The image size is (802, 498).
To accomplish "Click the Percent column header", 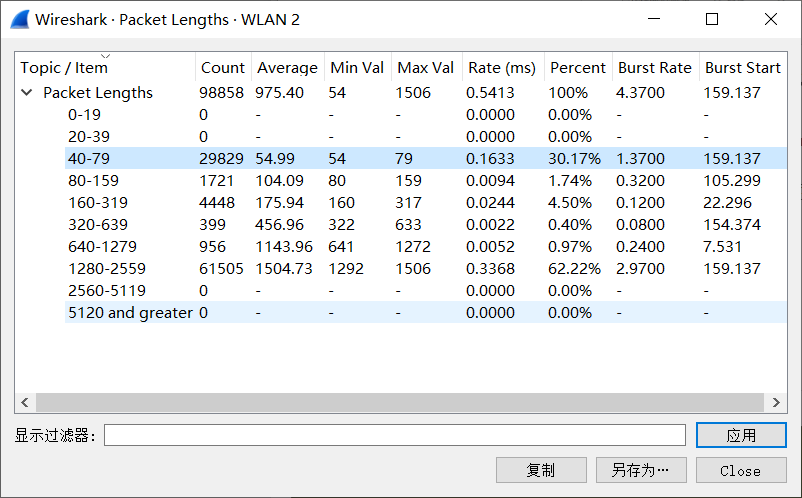I will point(577,68).
